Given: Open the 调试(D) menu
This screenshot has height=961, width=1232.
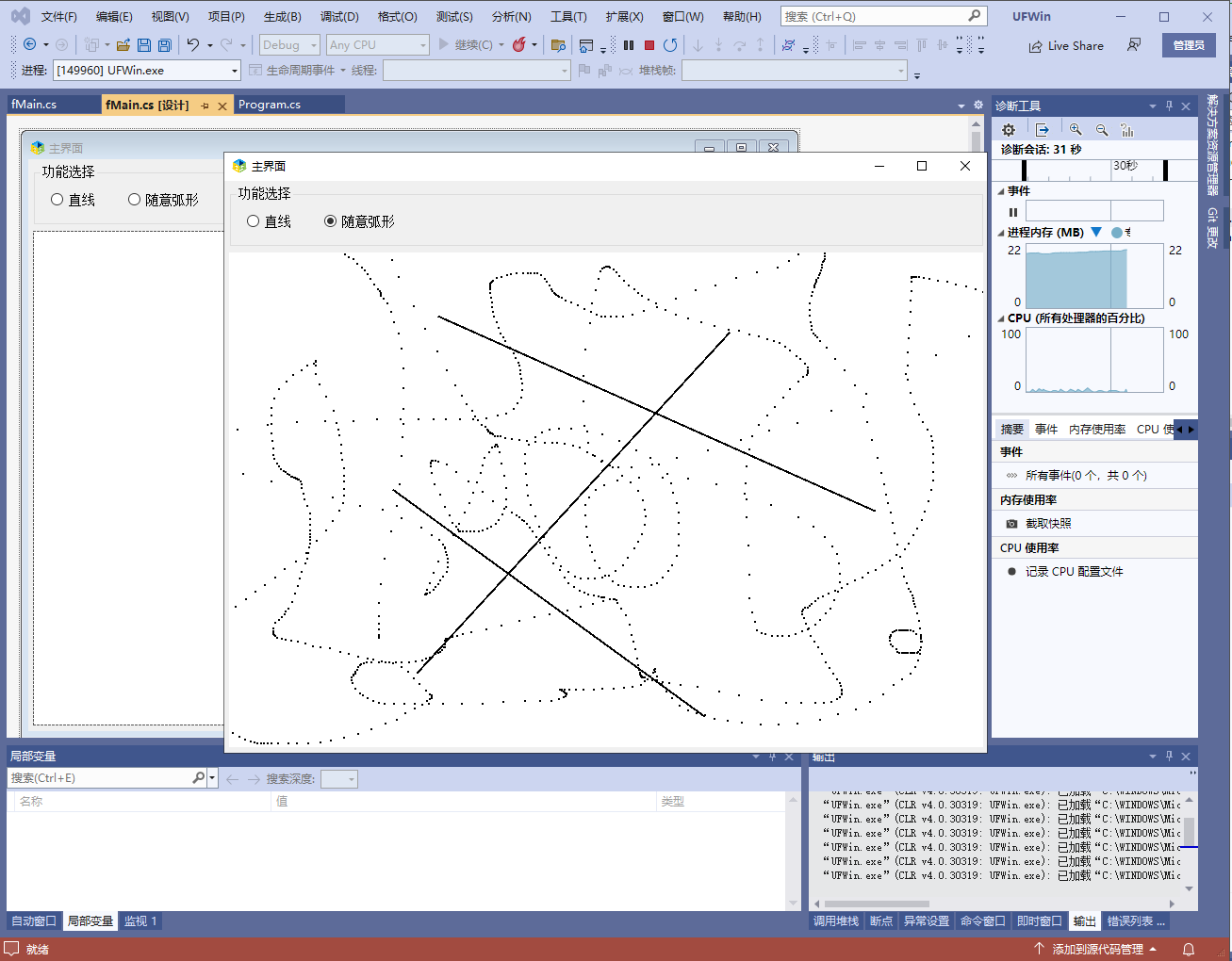Looking at the screenshot, I should [339, 16].
